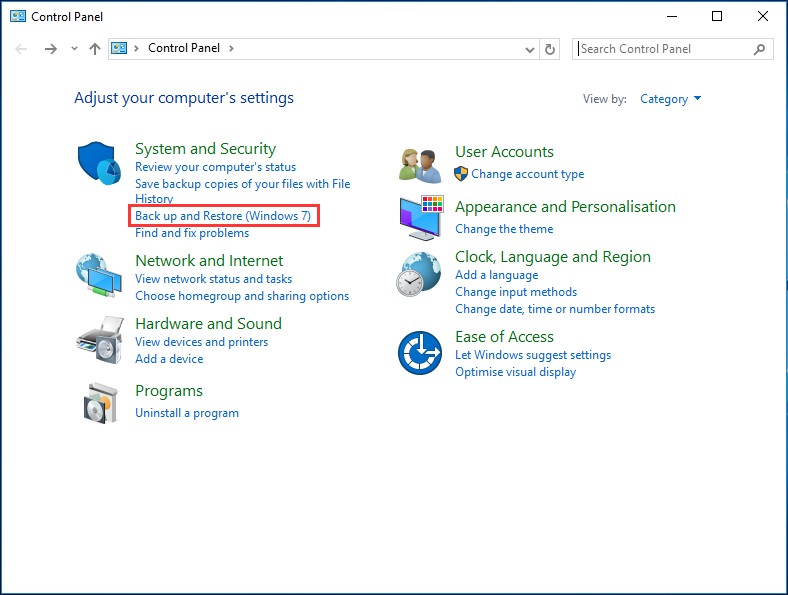788x595 pixels.
Task: Open Hardware and Sound category
Action: point(208,324)
